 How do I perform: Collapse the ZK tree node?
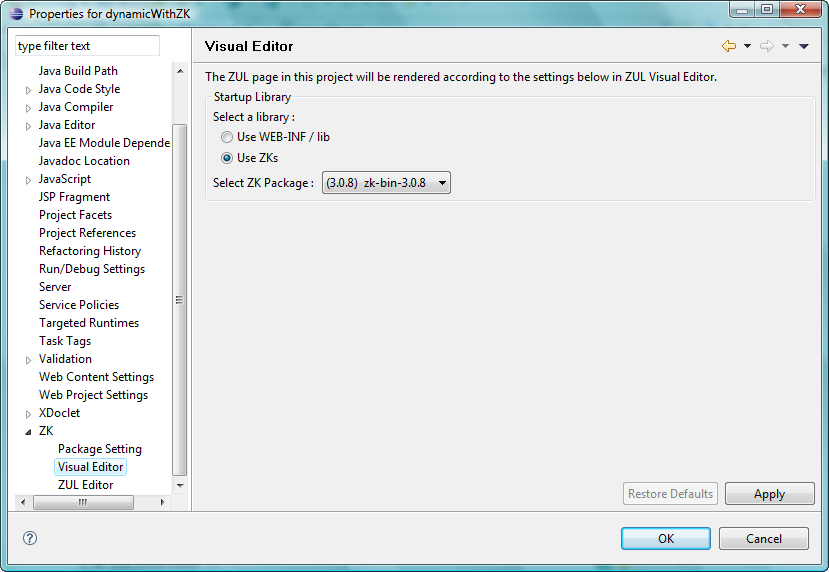[29, 432]
